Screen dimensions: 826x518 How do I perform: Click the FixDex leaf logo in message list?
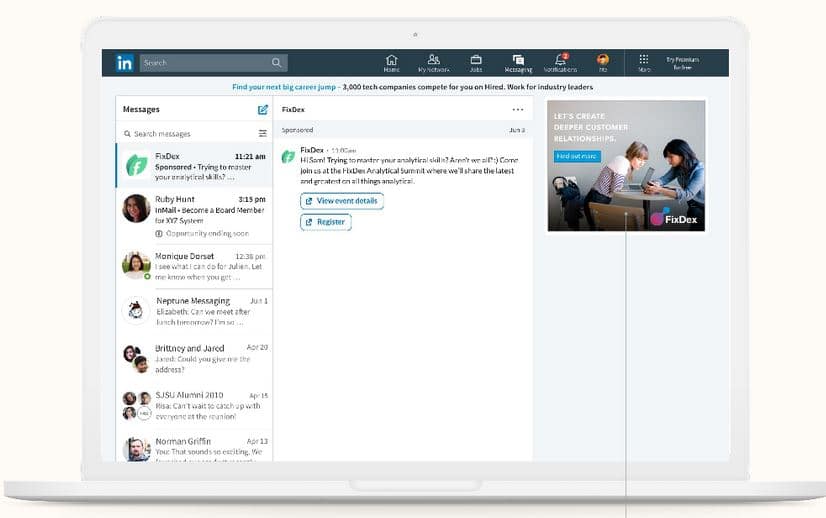pyautogui.click(x=136, y=165)
